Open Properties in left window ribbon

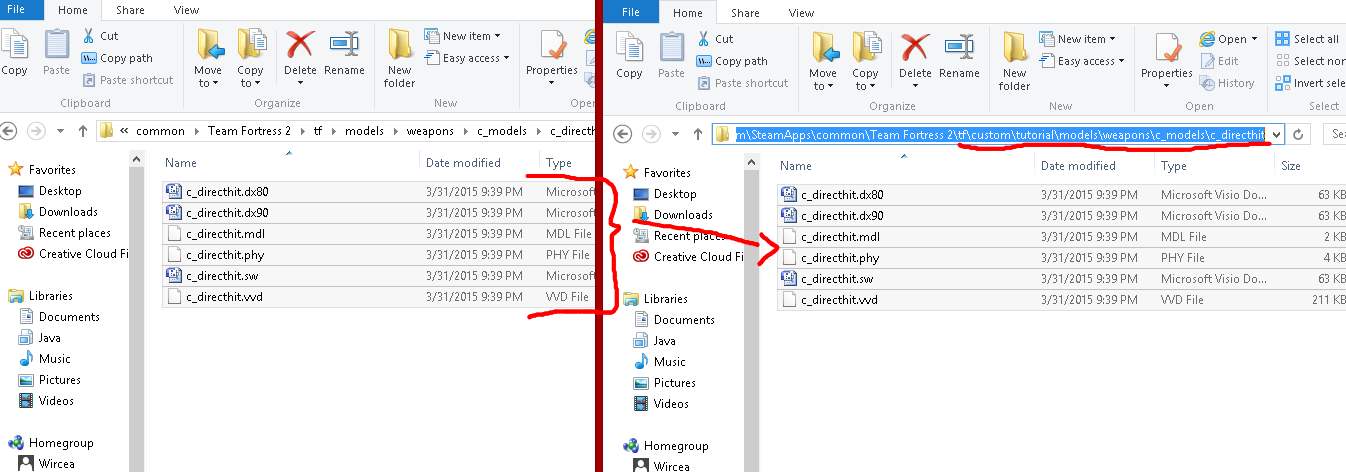tap(552, 58)
